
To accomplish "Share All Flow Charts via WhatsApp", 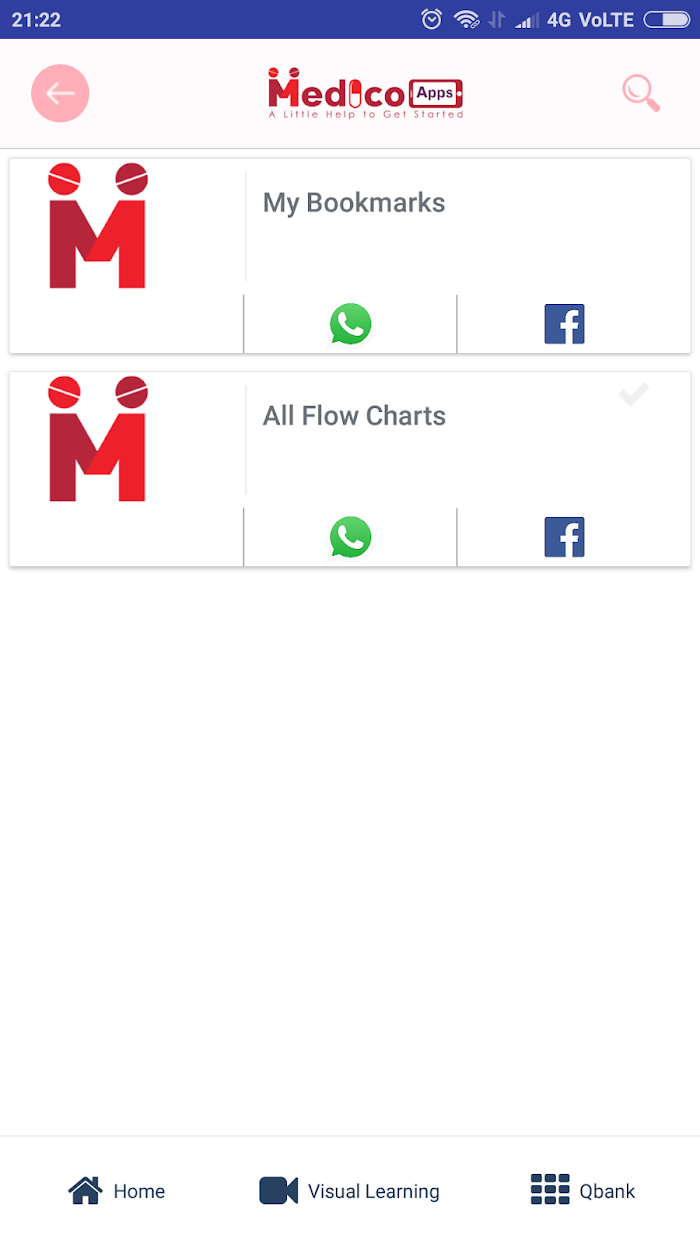I will point(350,537).
